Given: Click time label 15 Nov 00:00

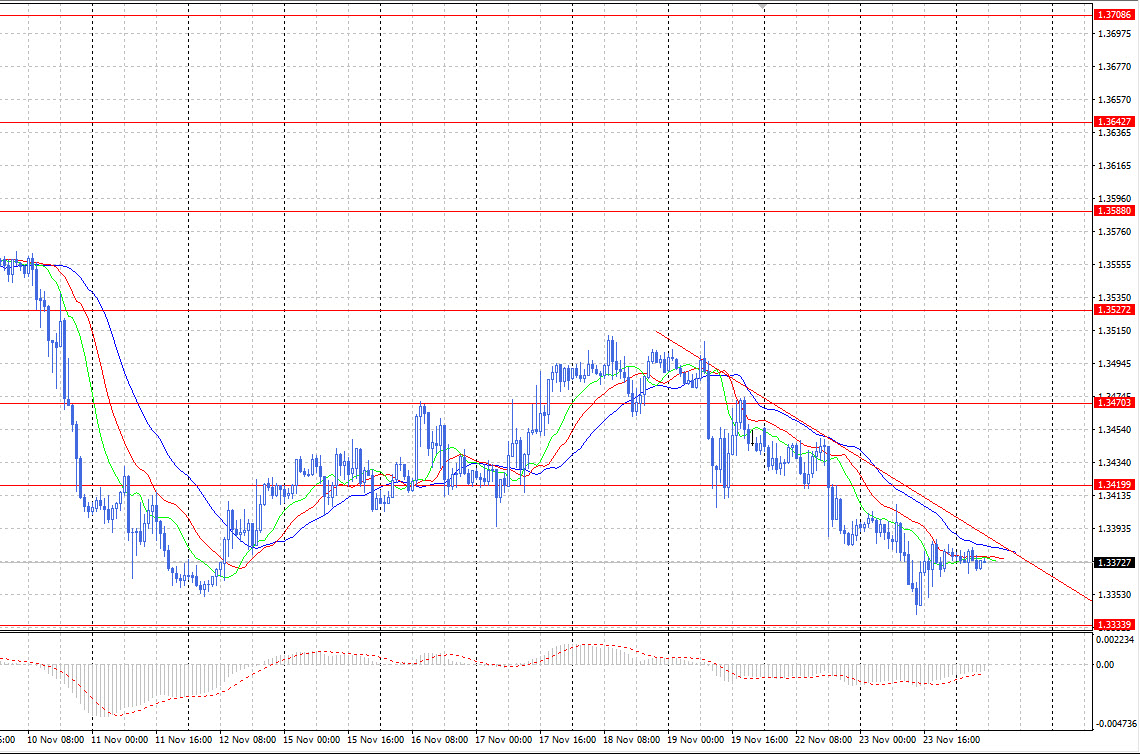Looking at the screenshot, I should [311, 739].
